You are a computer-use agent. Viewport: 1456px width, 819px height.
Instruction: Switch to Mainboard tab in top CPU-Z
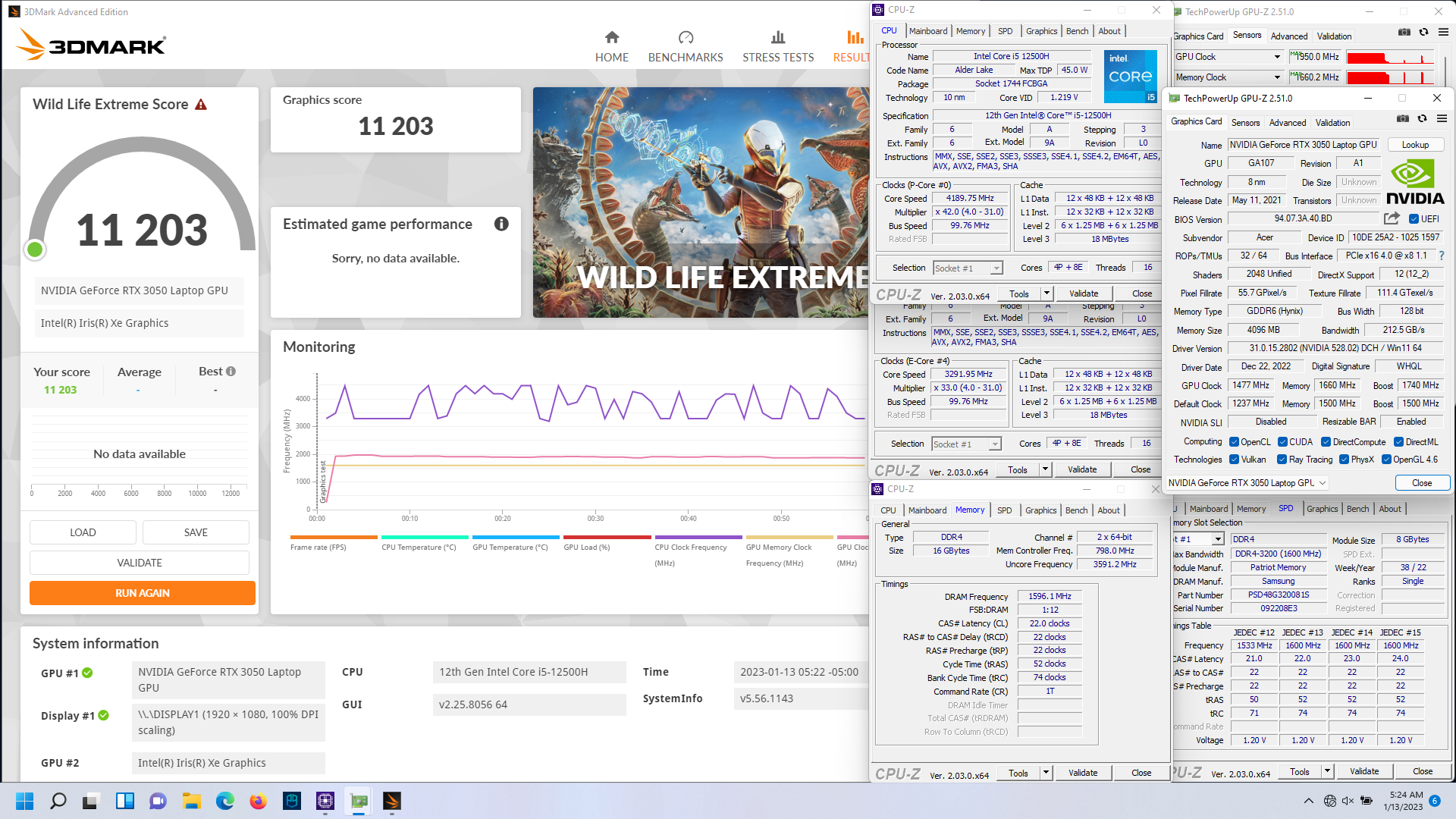pos(928,31)
